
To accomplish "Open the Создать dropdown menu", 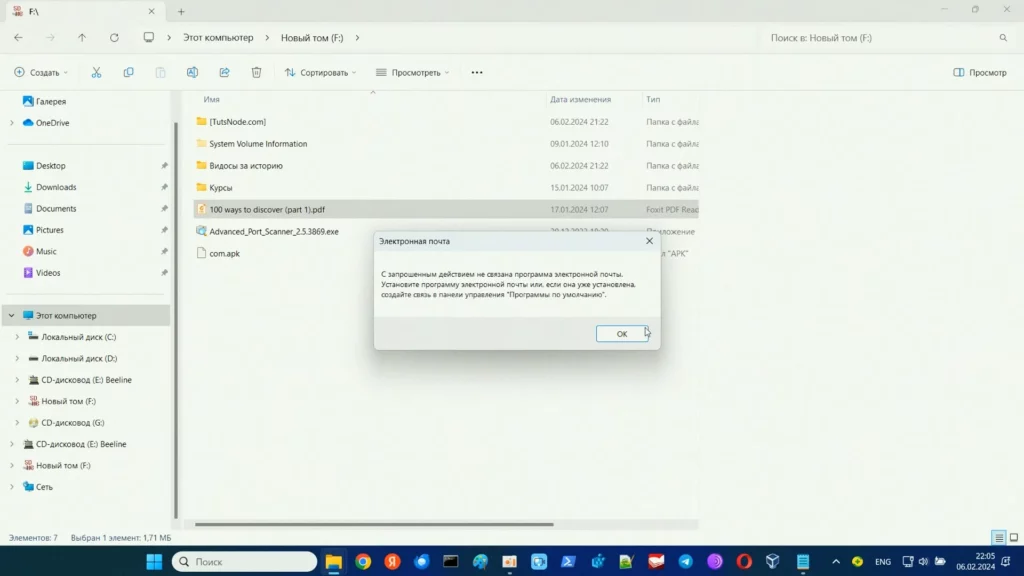I will tap(41, 72).
